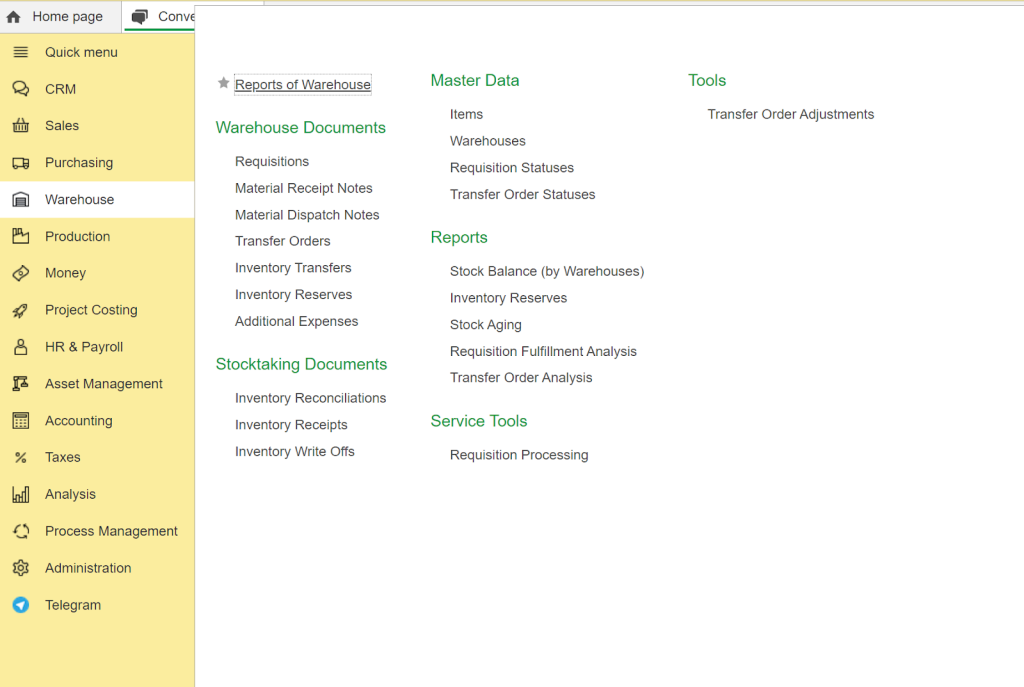Click the Quick menu hamburger icon
Image resolution: width=1024 pixels, height=687 pixels.
point(21,52)
